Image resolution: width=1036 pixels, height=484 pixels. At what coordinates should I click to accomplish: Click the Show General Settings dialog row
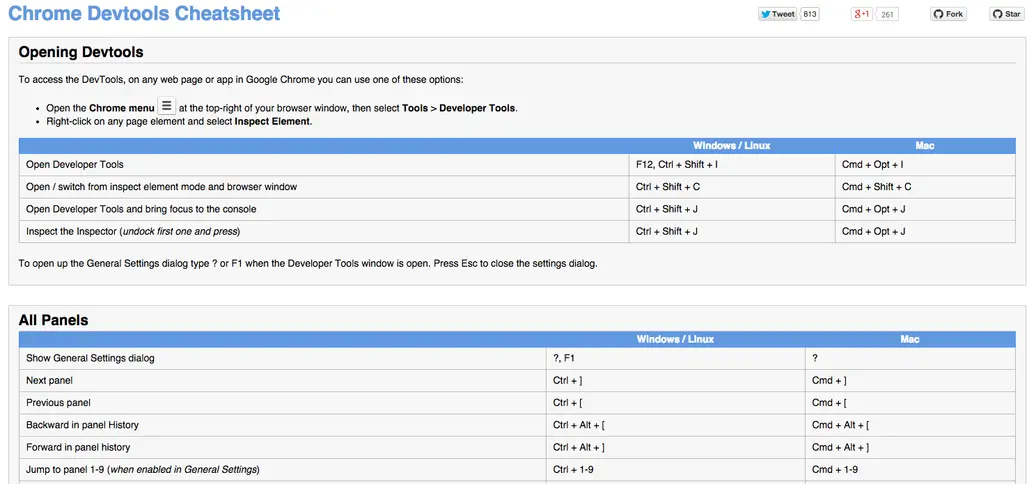[x=90, y=358]
